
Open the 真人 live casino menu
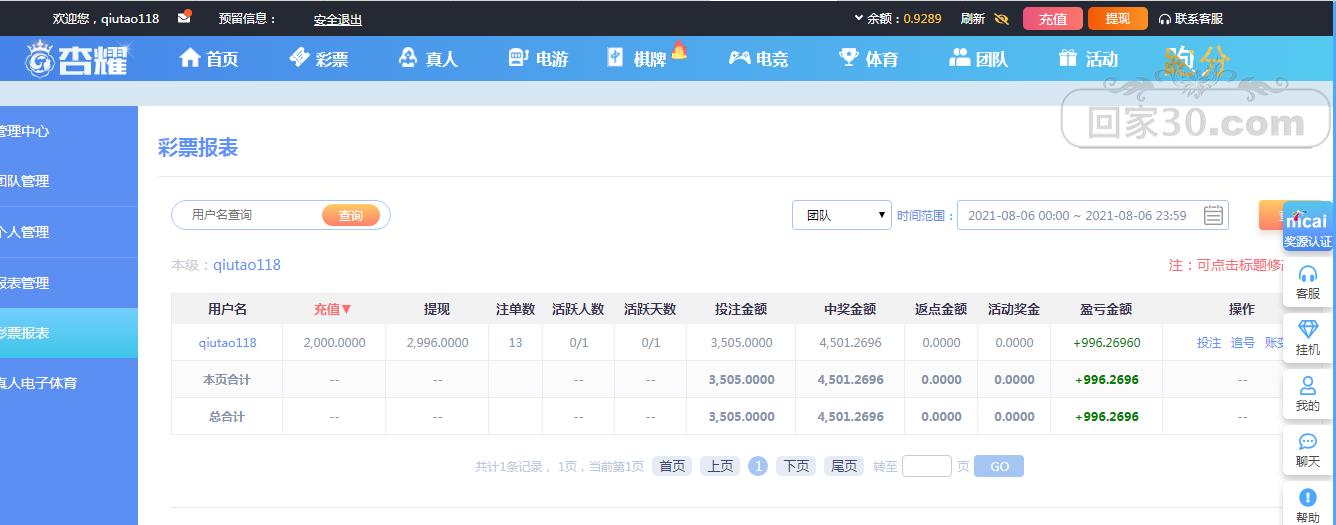point(428,58)
